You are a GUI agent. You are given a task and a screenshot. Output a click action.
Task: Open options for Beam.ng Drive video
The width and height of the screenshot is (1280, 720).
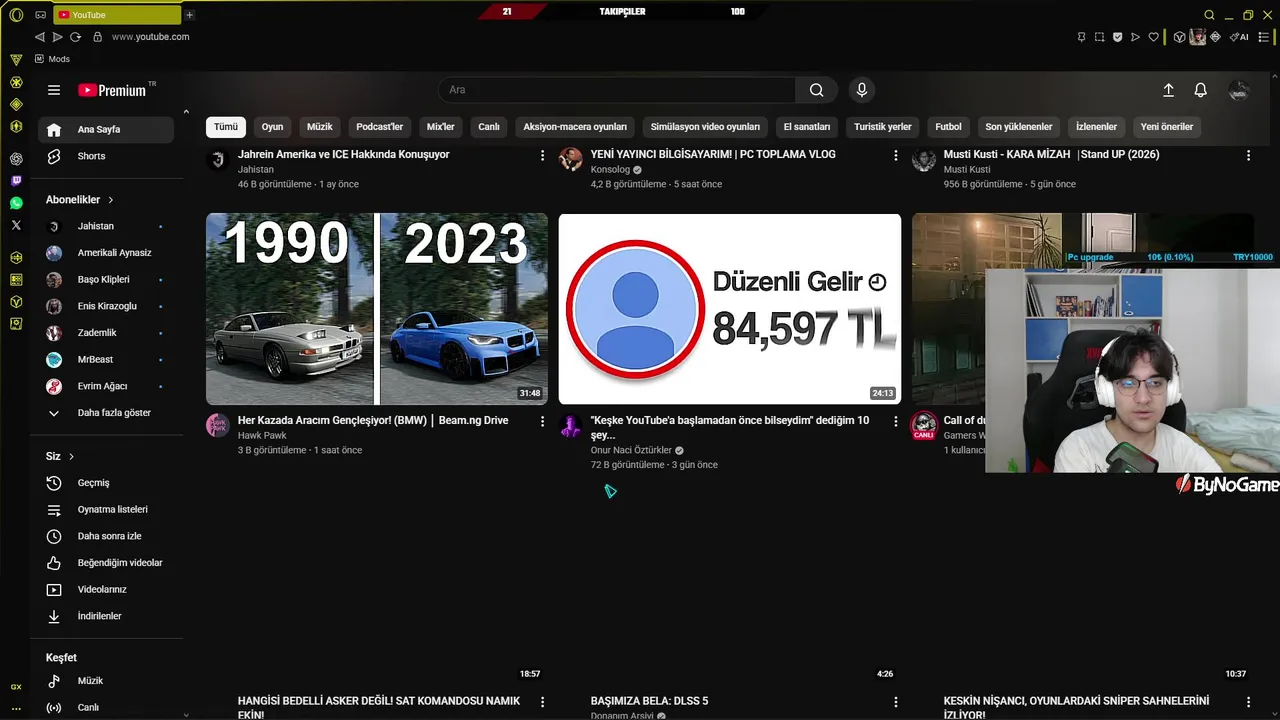click(543, 421)
